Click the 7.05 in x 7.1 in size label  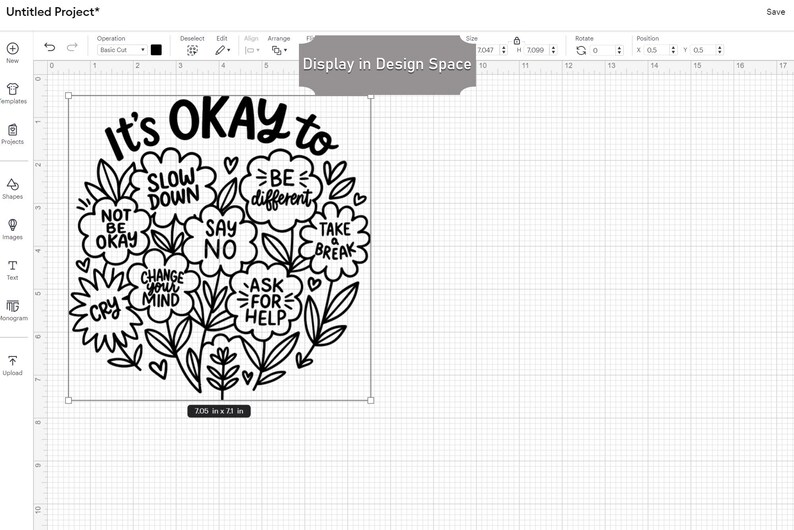[219, 411]
